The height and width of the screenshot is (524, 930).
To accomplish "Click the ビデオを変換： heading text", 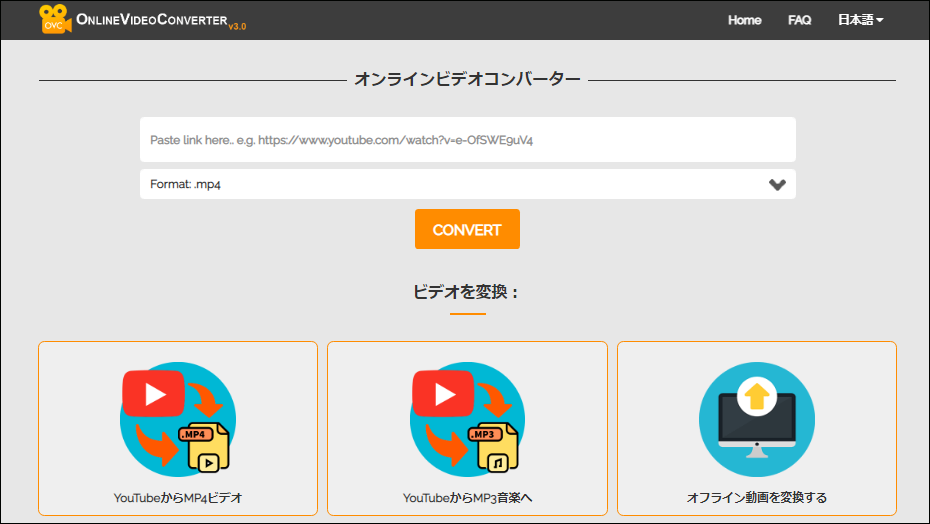I will click(466, 291).
